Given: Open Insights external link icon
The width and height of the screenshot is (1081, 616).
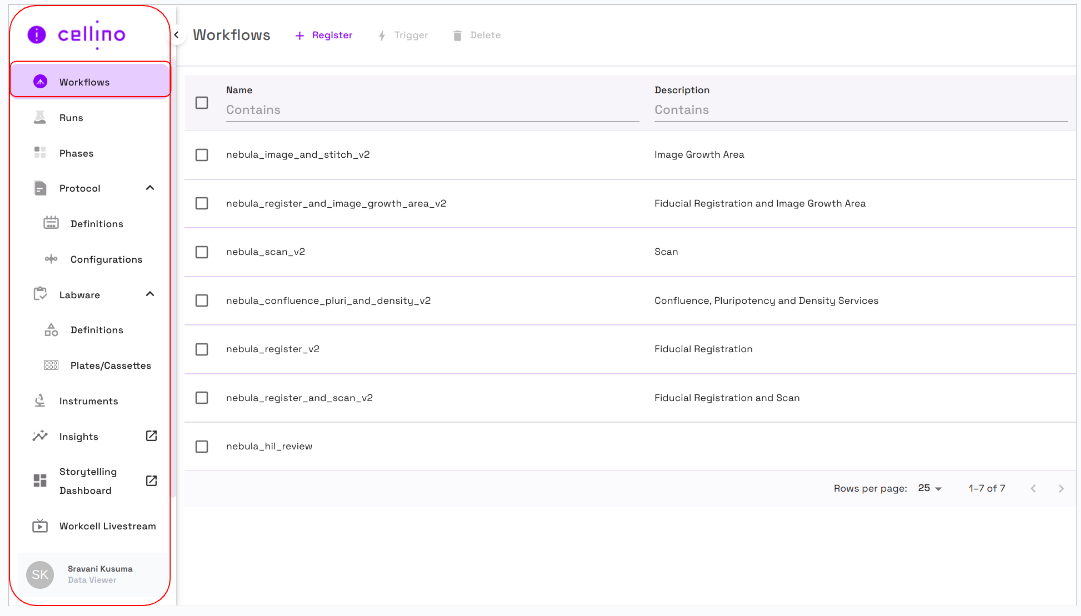Looking at the screenshot, I should (x=151, y=436).
